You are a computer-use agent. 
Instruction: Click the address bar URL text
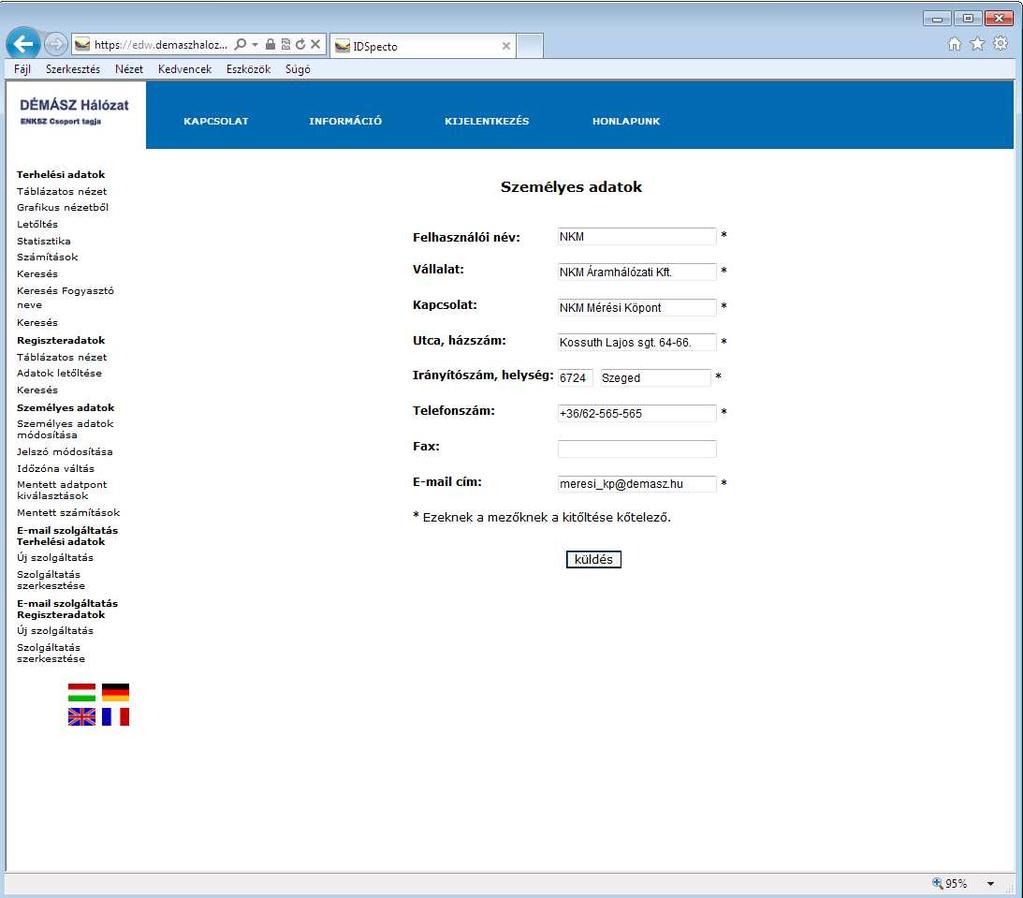(160, 44)
